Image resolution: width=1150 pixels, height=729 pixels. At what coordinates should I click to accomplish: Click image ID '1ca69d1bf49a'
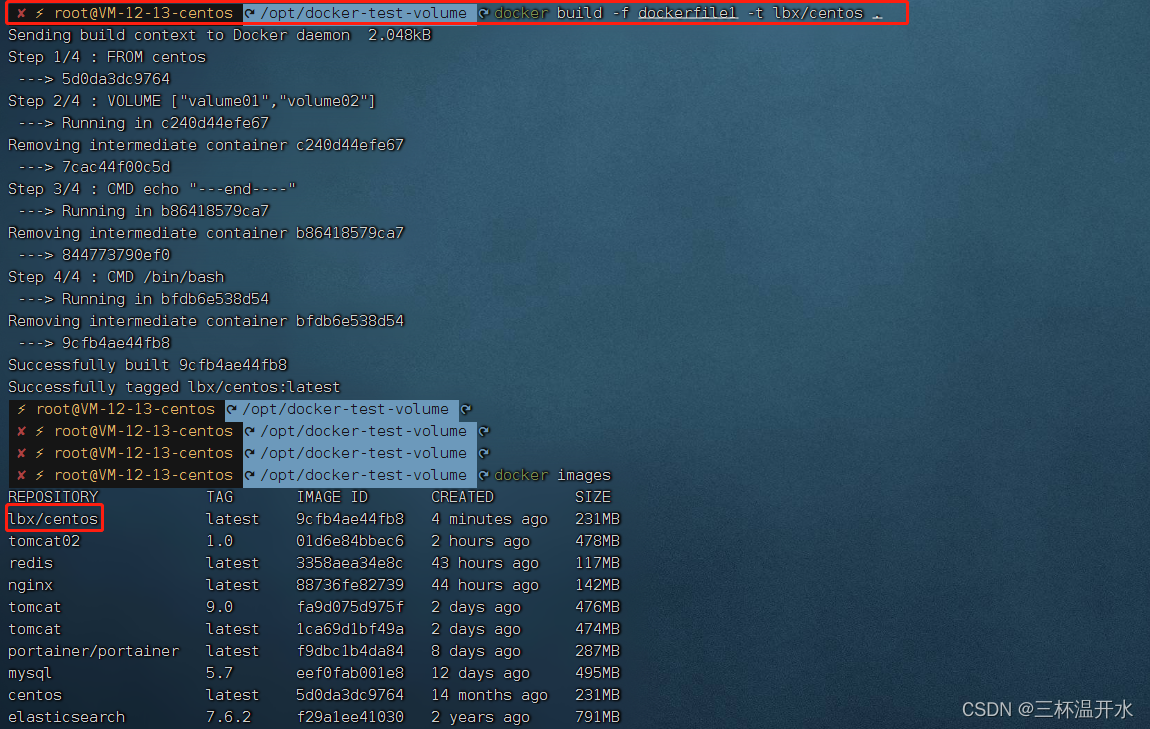click(x=350, y=629)
